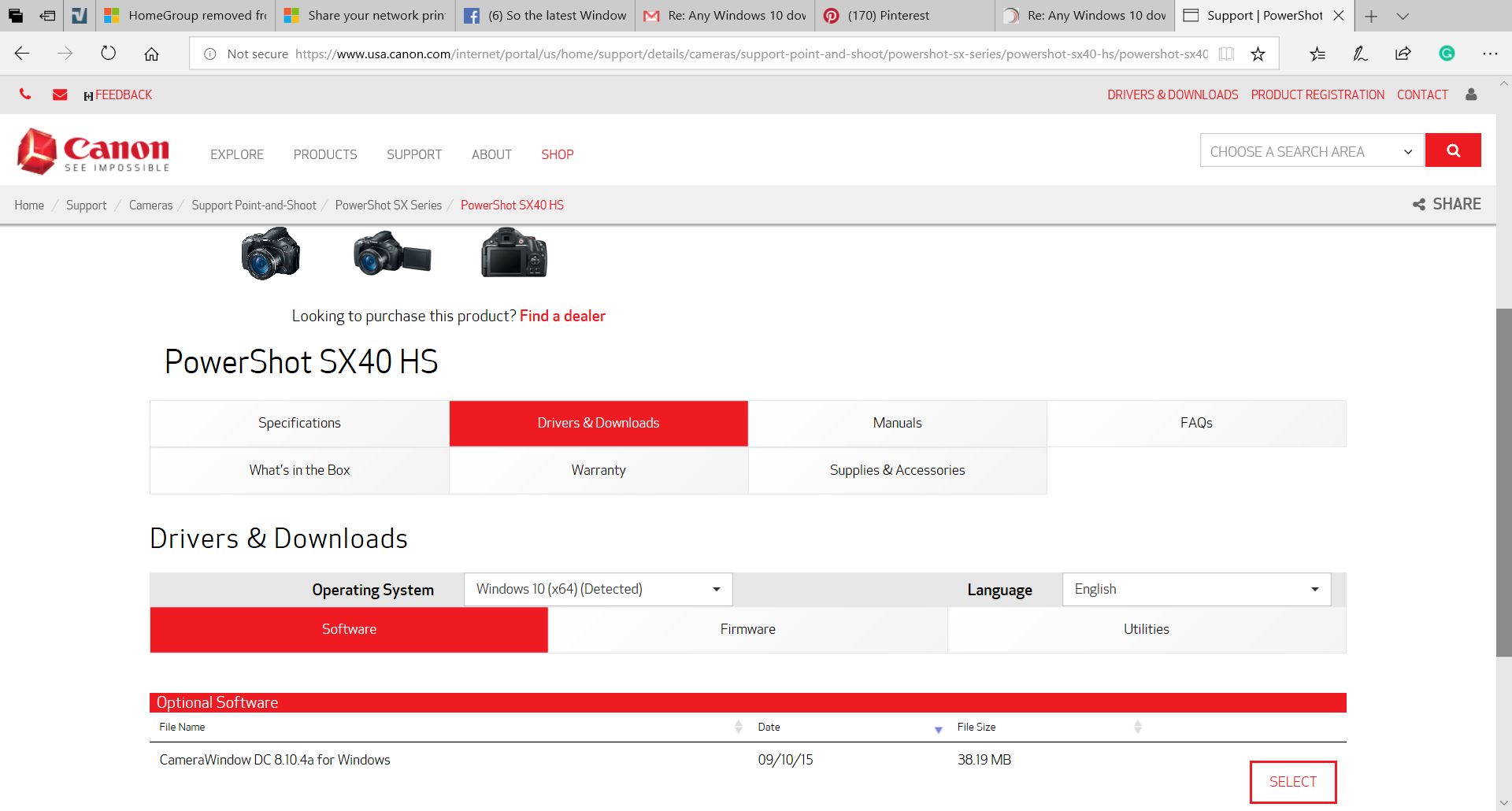Image resolution: width=1512 pixels, height=811 pixels.
Task: Click the email envelope icon
Action: [59, 94]
